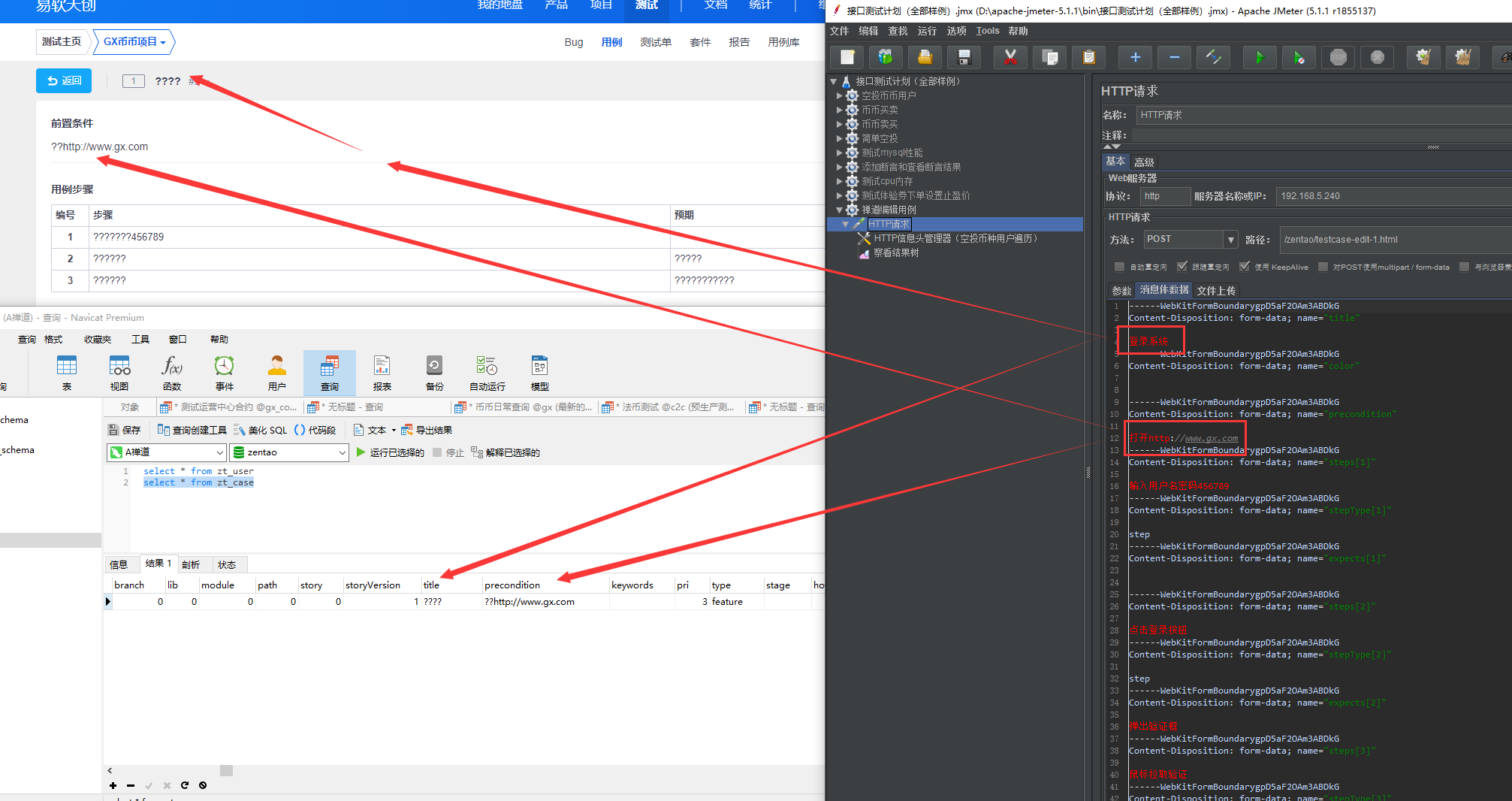
Task: Click JMeter Clear all results icon
Action: click(x=1462, y=57)
